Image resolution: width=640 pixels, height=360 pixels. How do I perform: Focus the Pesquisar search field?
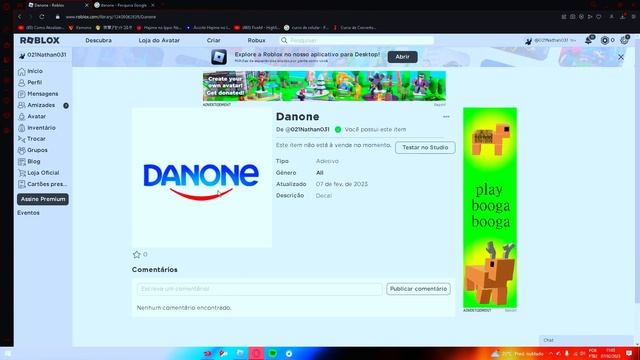pyautogui.click(x=357, y=40)
